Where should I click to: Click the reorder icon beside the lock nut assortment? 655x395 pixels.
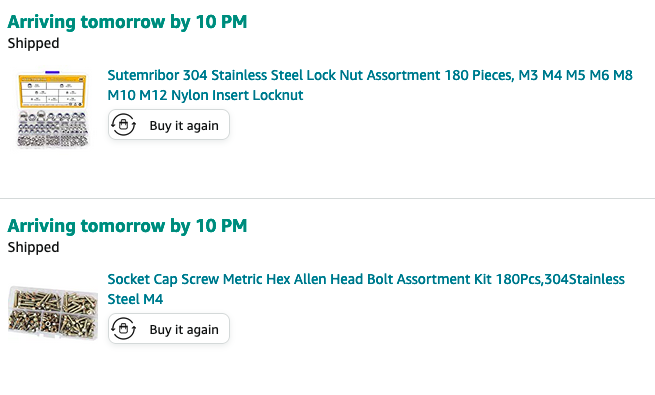pos(123,125)
